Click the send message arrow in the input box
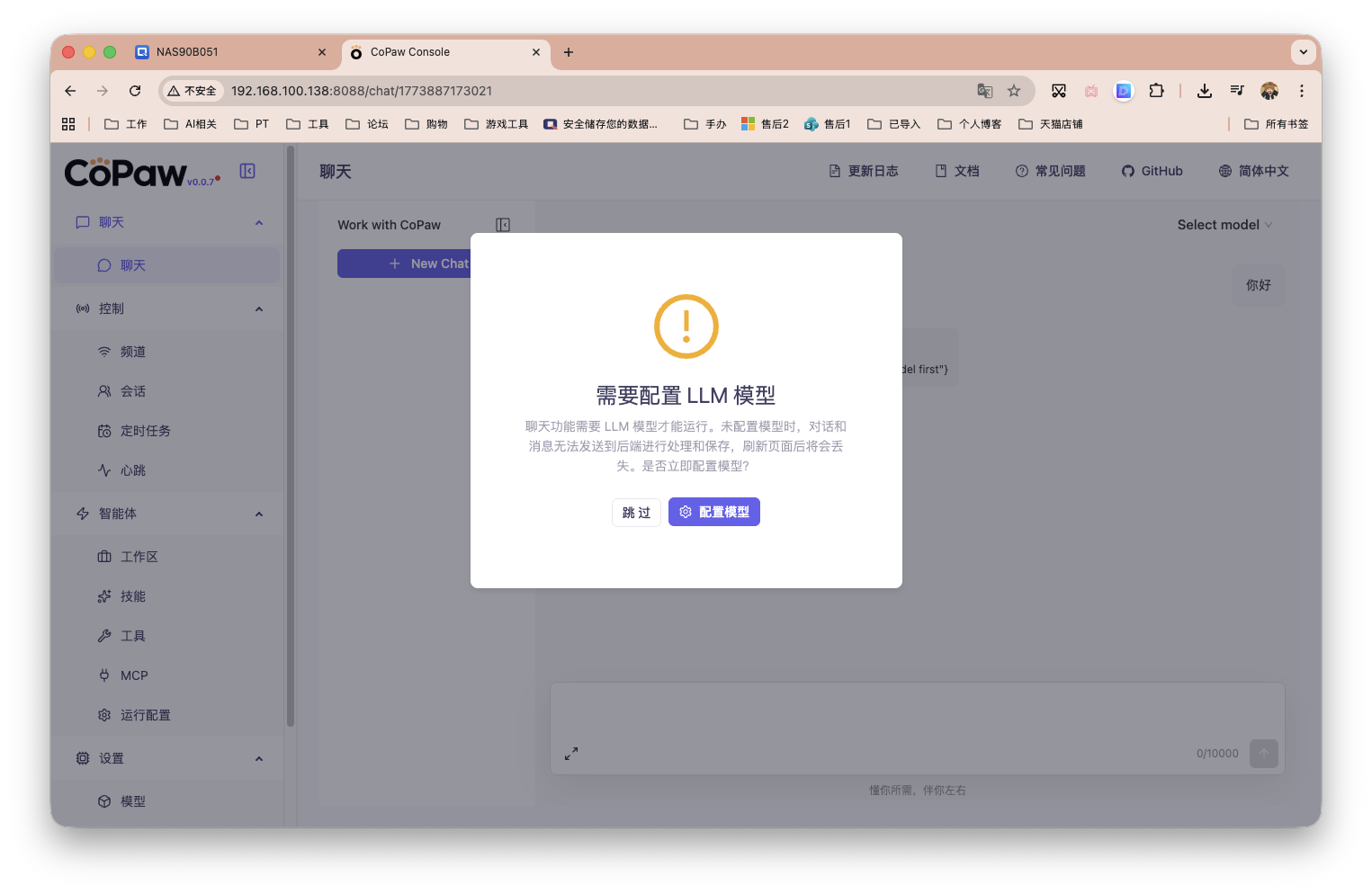 click(1263, 753)
